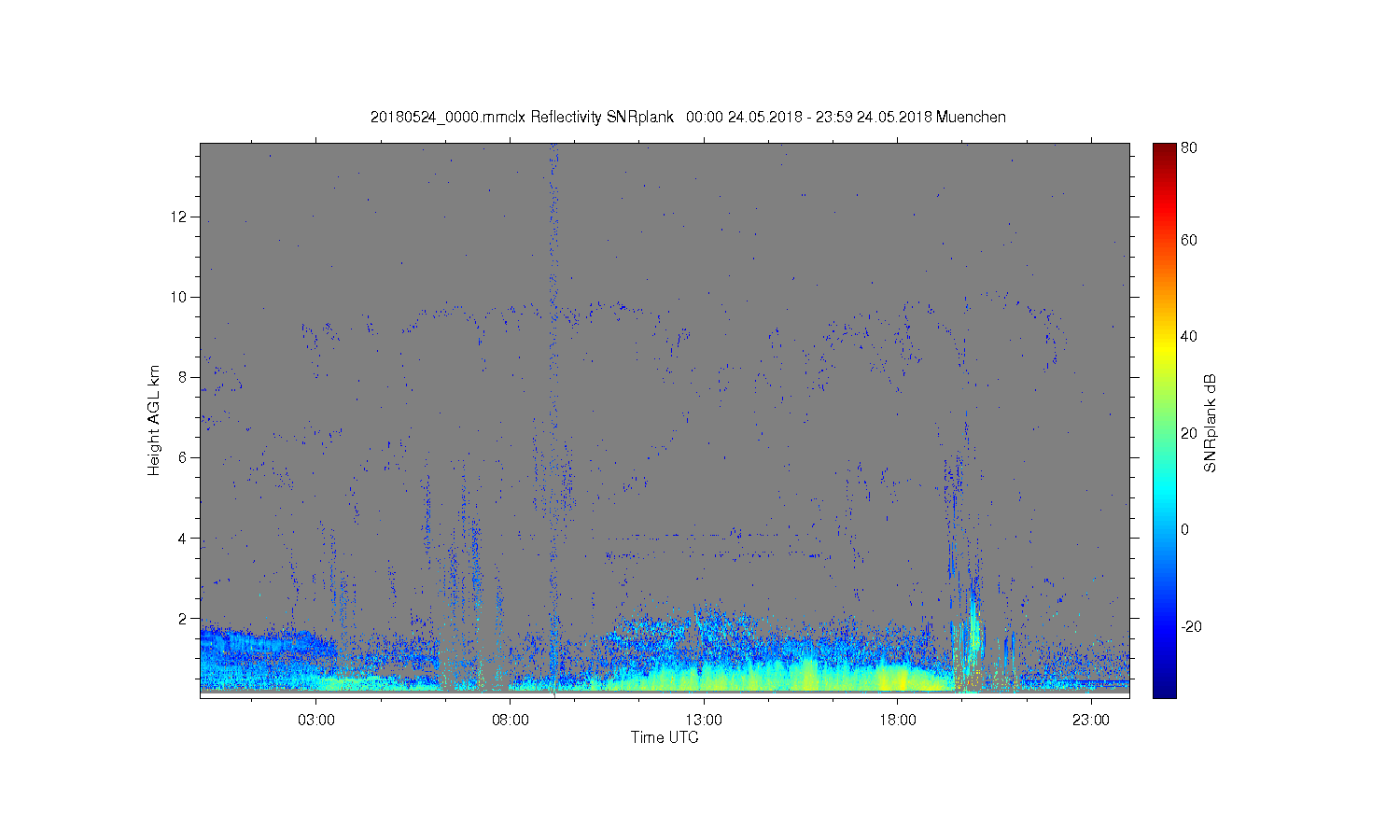Click the colorbar value -20
Image resolution: width=1400 pixels, height=840 pixels.
pyautogui.click(x=1191, y=626)
